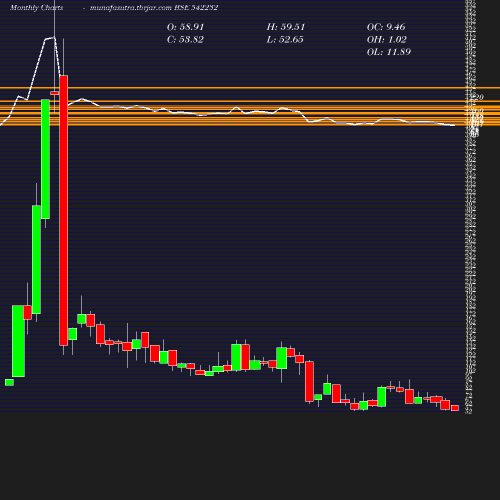
Task: Select the open value "O: 58.91"
Action: point(185,27)
